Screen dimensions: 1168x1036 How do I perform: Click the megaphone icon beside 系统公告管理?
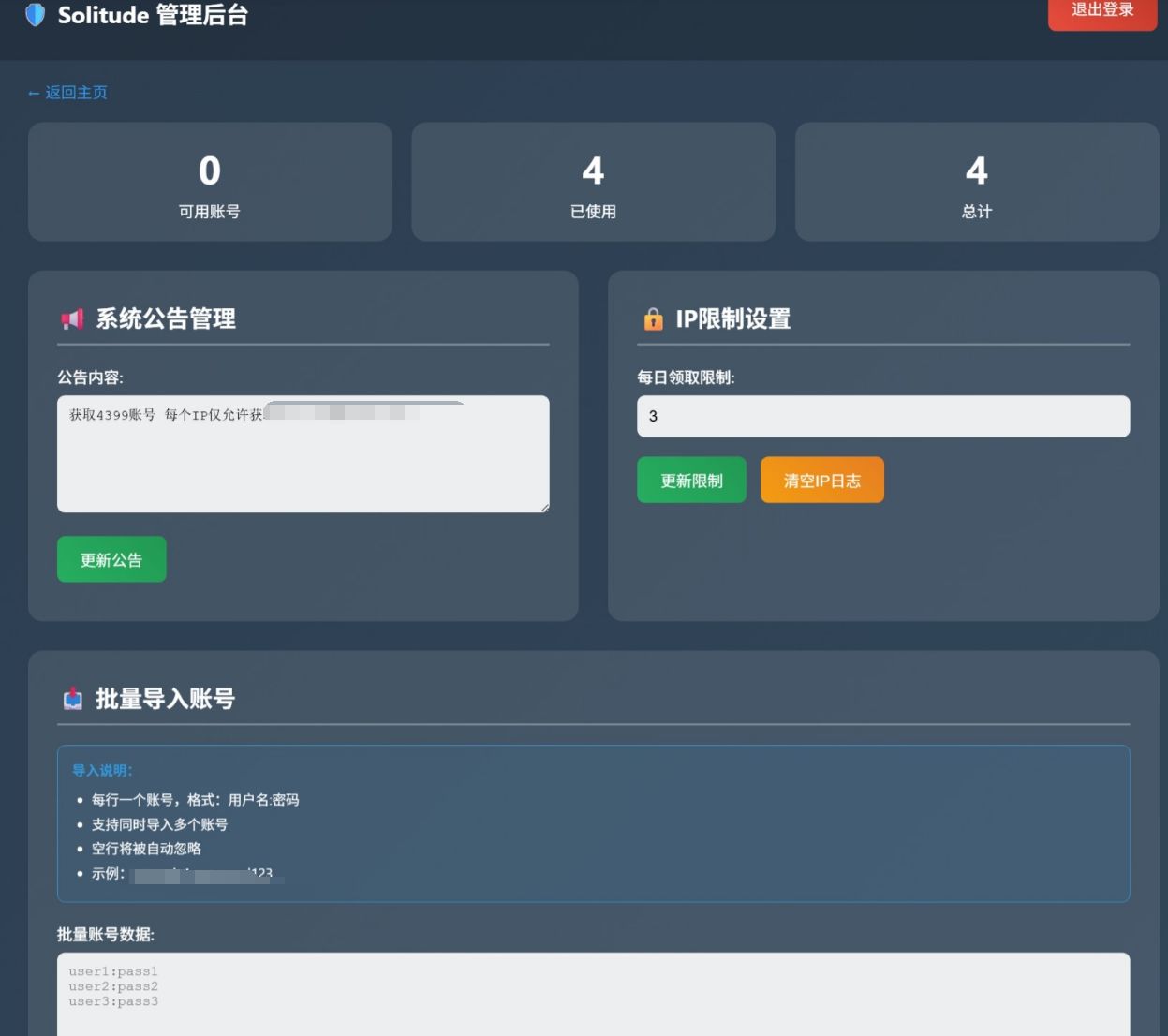[72, 319]
